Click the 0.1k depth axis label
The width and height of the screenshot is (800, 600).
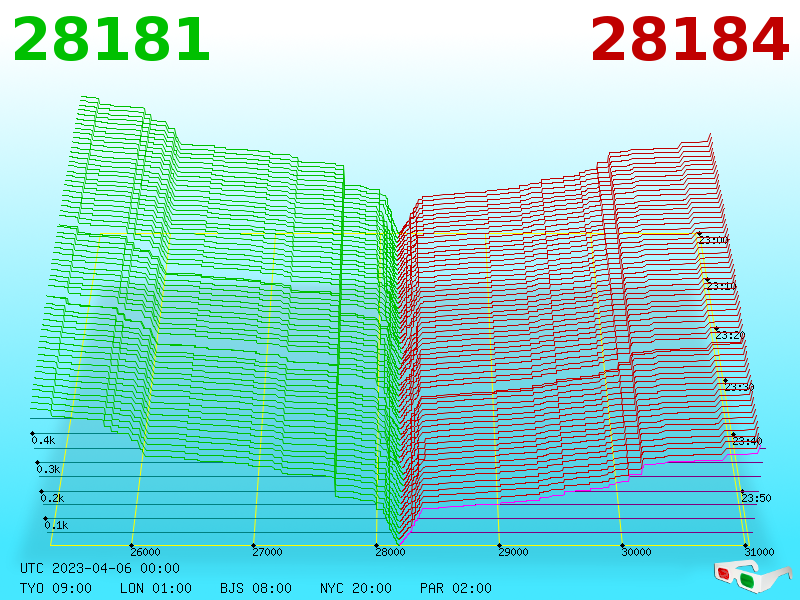56,526
